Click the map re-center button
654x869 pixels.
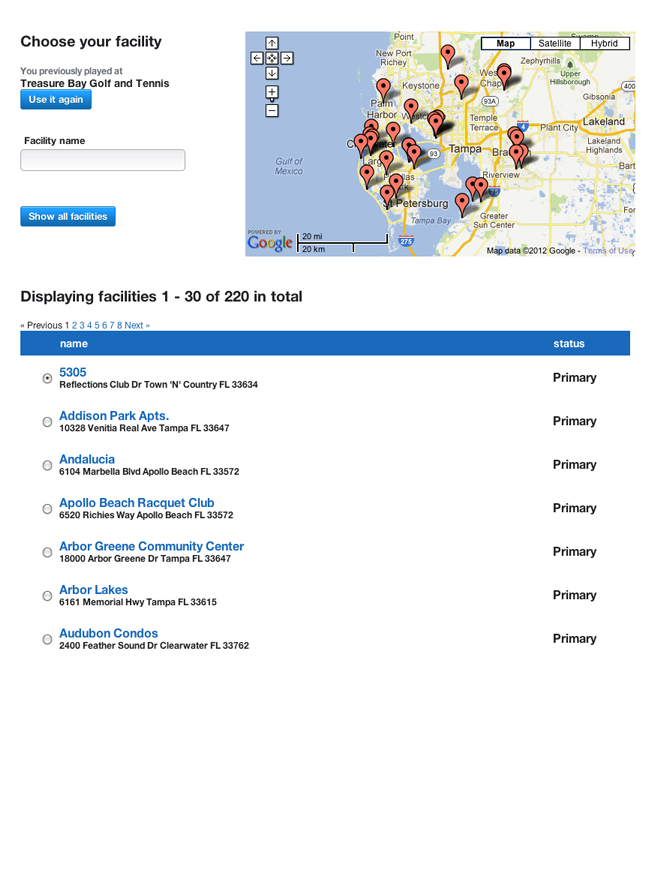271,59
